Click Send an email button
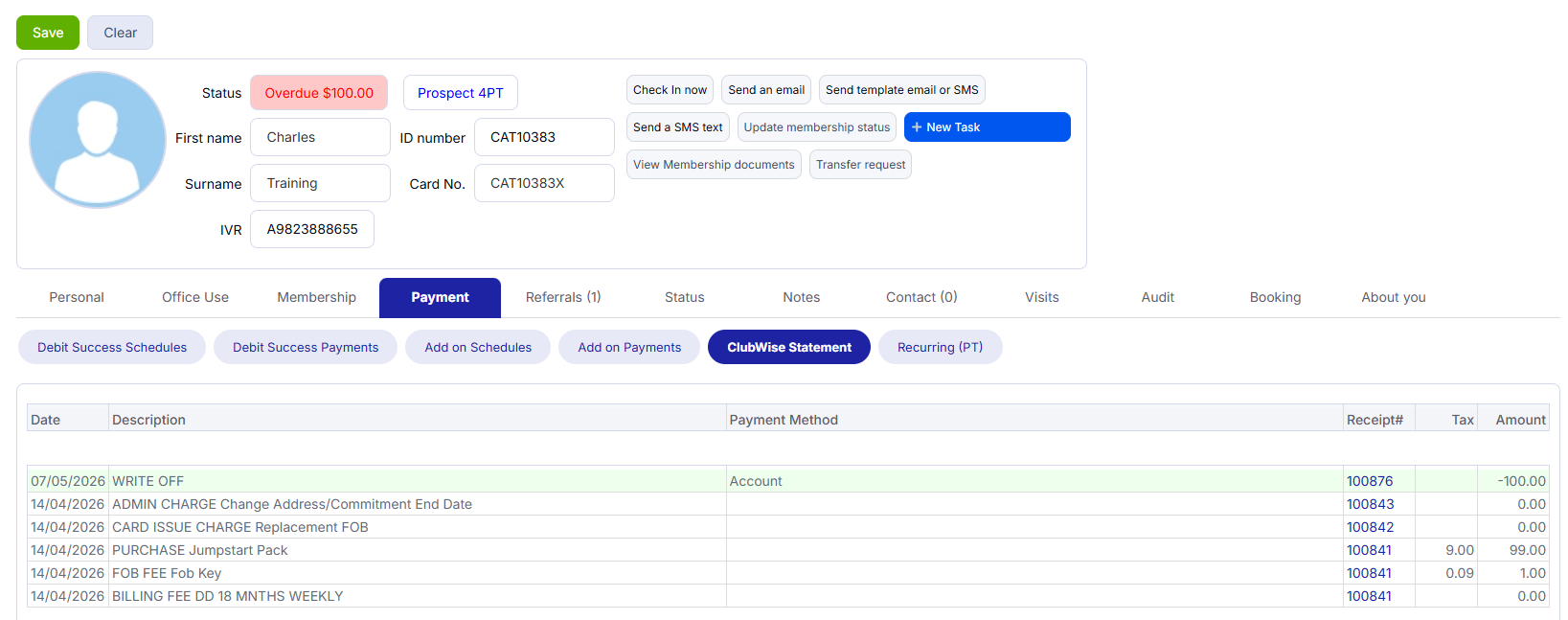The height and width of the screenshot is (620, 1568). click(x=766, y=90)
